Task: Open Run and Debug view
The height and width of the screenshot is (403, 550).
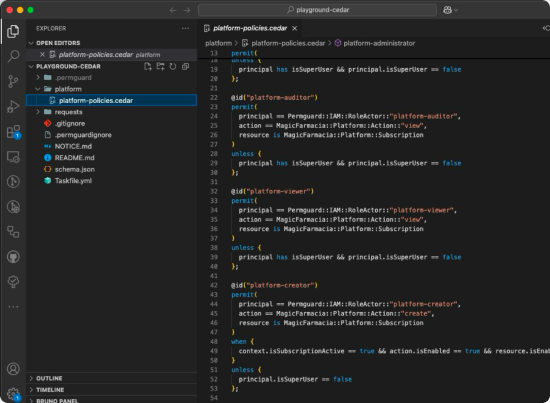Action: [13, 106]
